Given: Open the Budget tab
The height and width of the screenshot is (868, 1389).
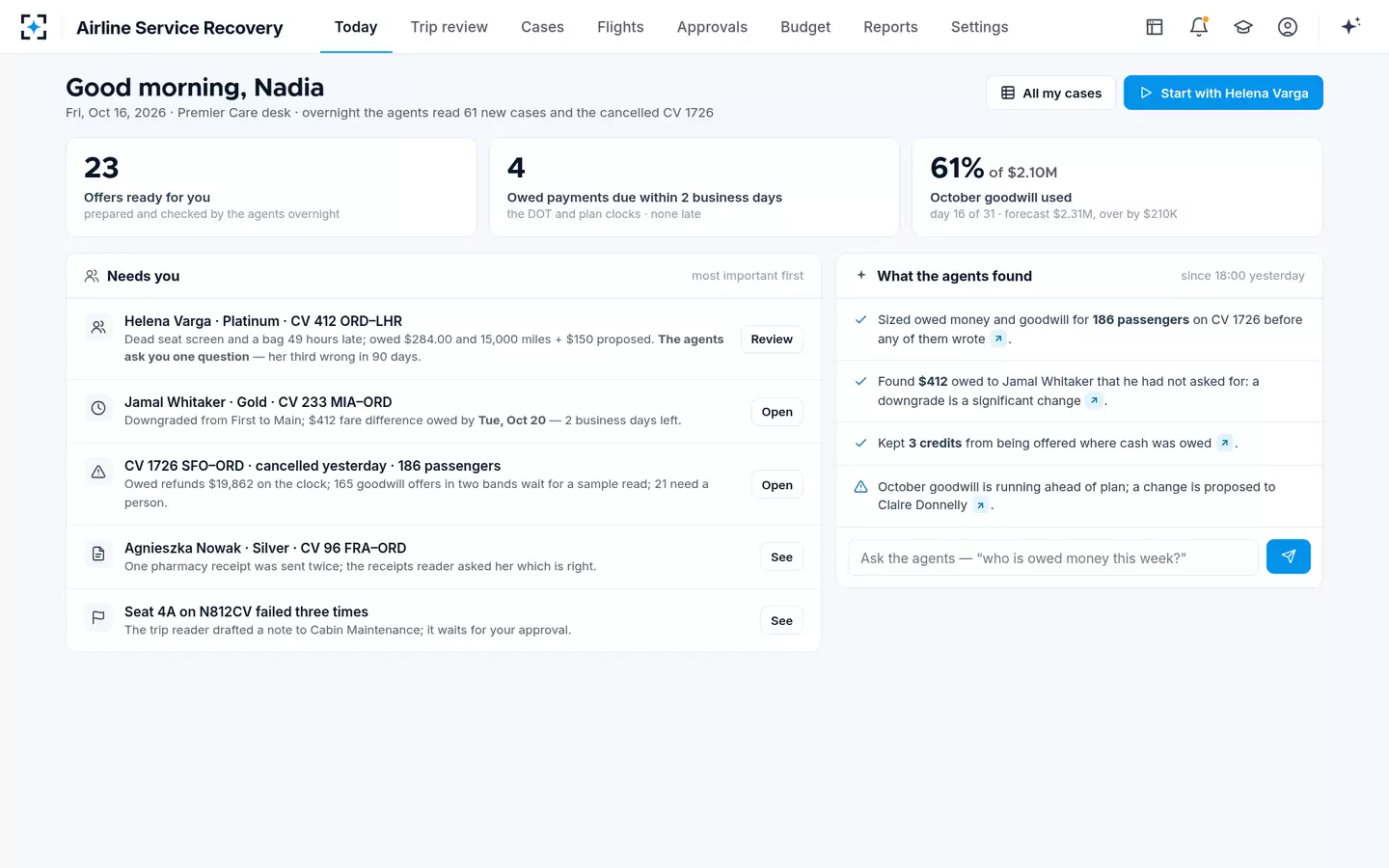Looking at the screenshot, I should 805,27.
